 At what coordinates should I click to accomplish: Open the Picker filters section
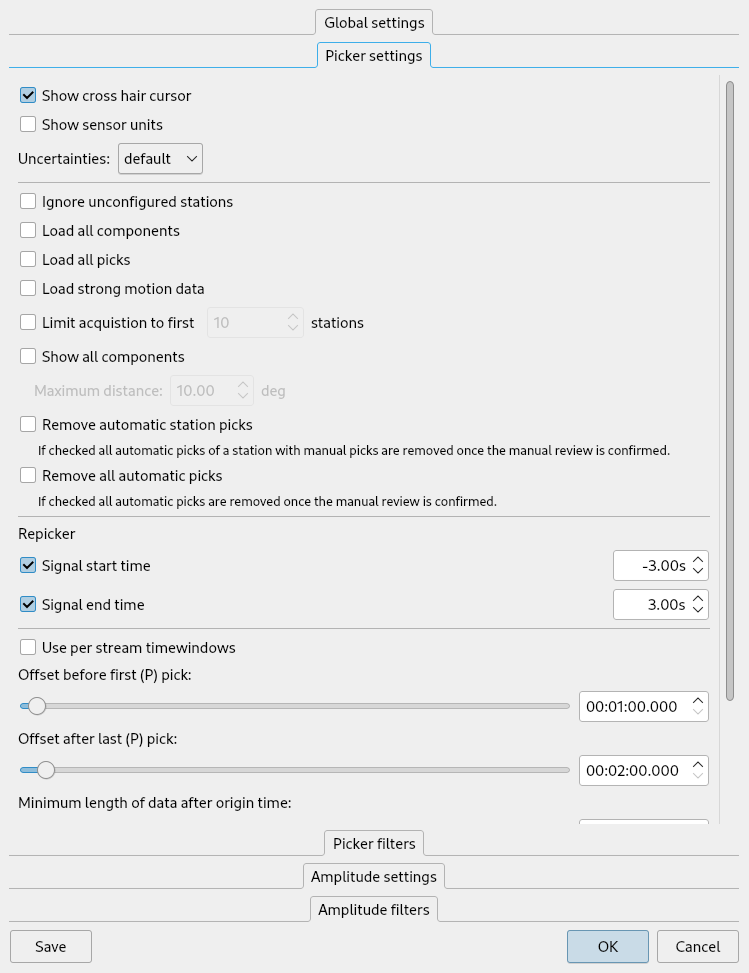(374, 843)
